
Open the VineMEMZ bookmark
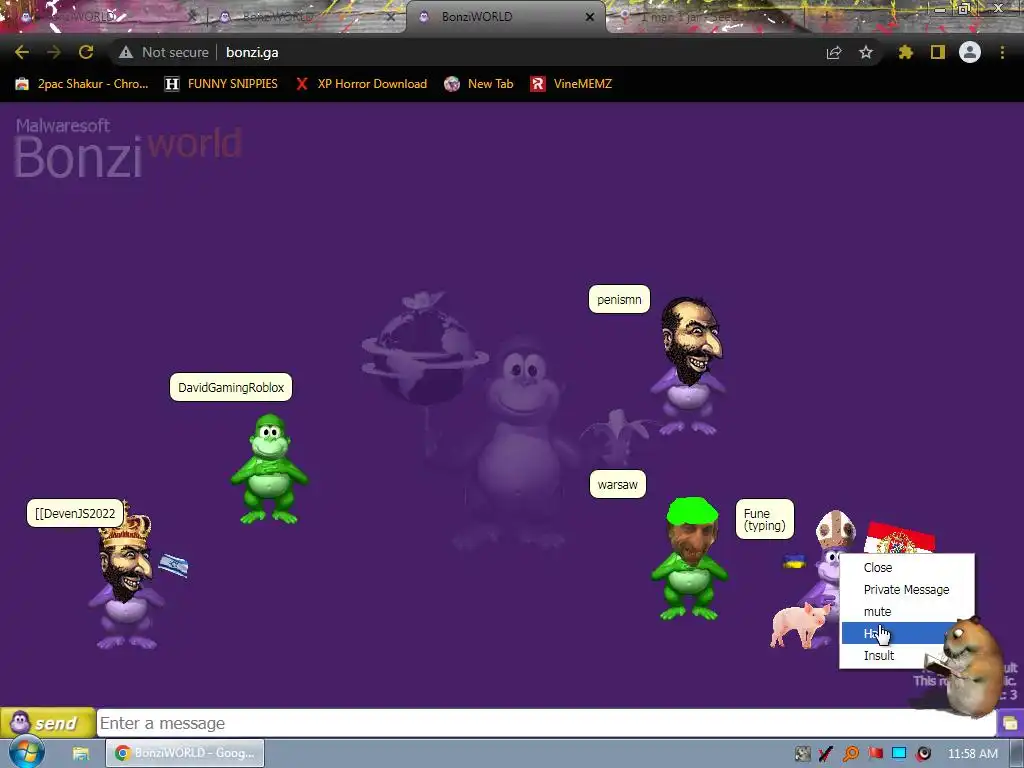click(571, 84)
